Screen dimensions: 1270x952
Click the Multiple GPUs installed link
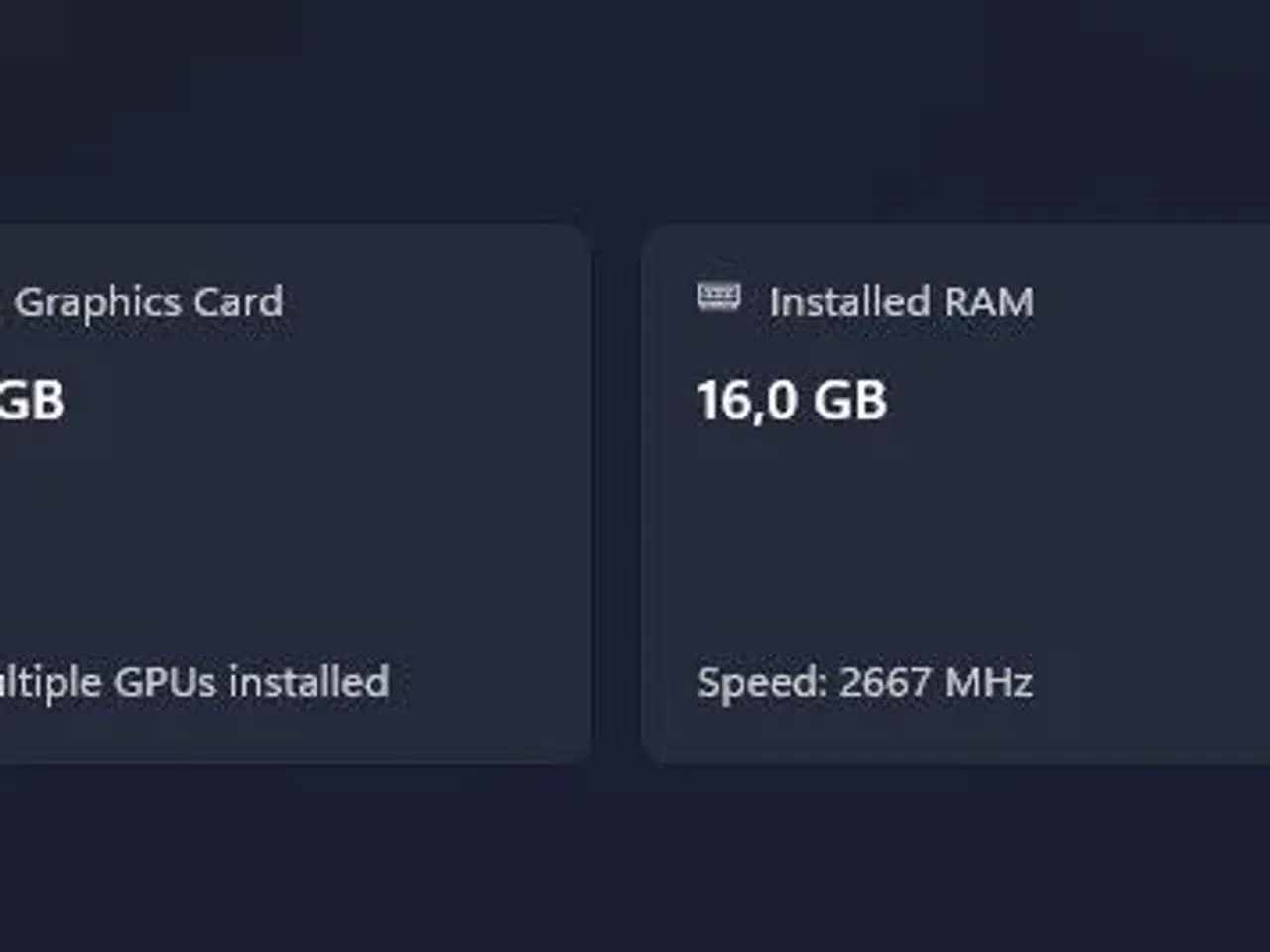tap(195, 681)
